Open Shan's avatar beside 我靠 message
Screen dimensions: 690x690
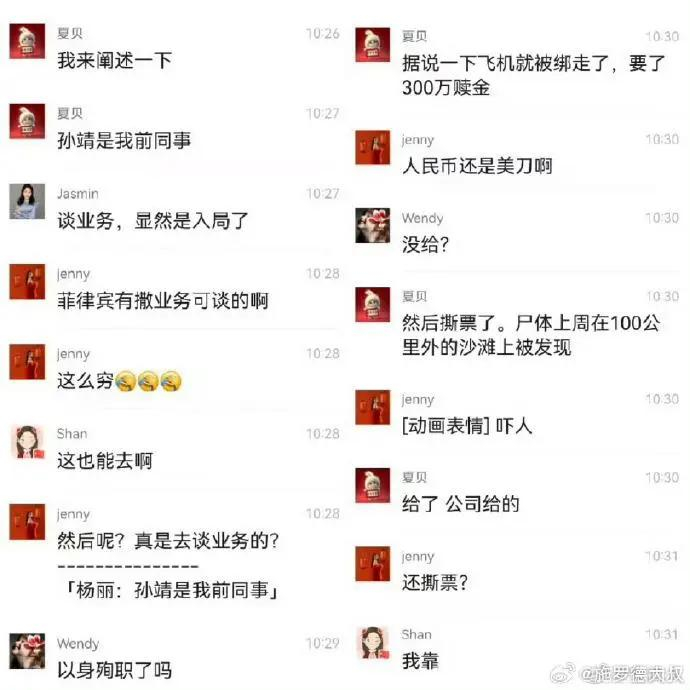click(373, 642)
